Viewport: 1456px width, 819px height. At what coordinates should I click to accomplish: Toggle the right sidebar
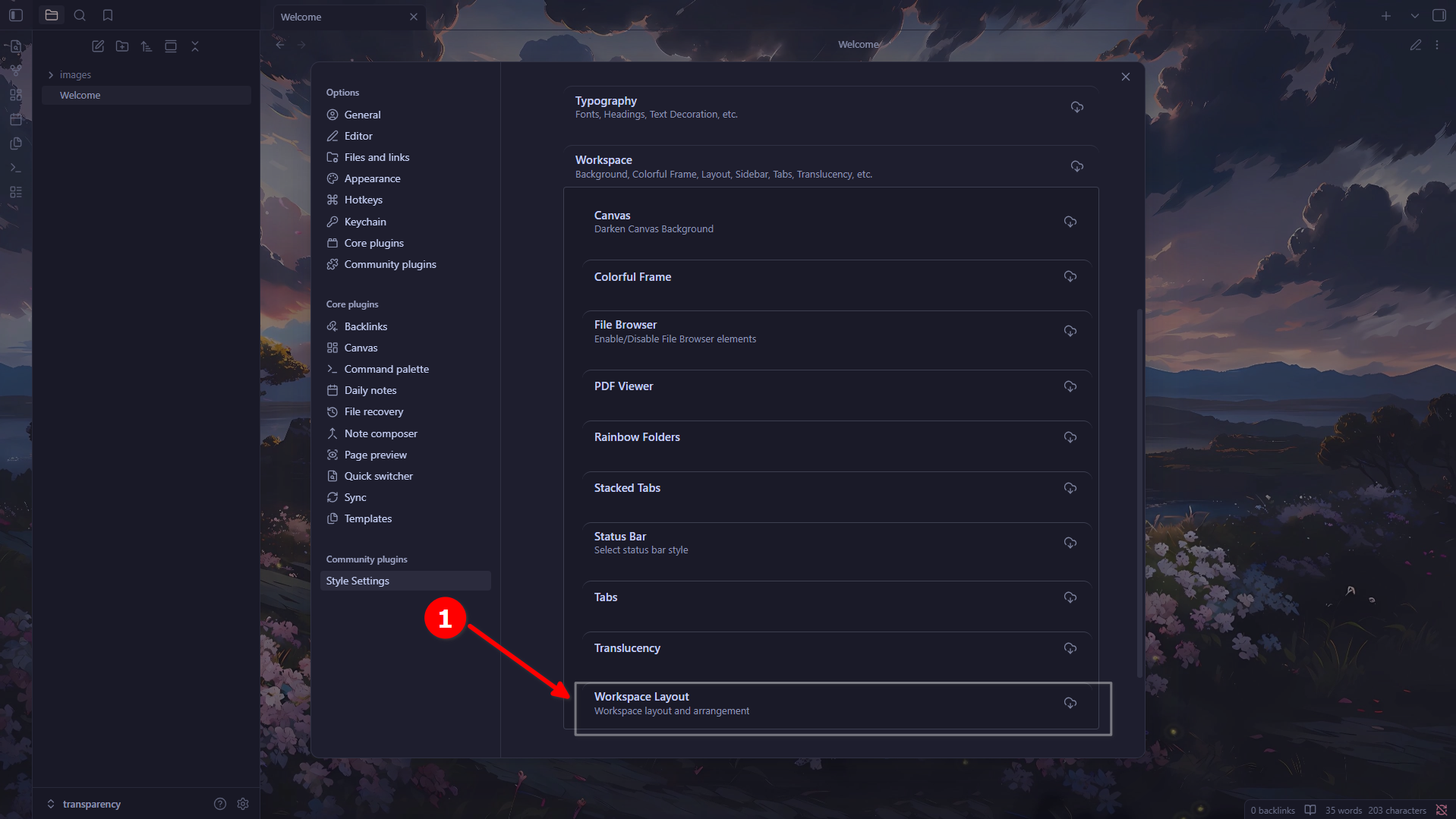(x=1439, y=15)
